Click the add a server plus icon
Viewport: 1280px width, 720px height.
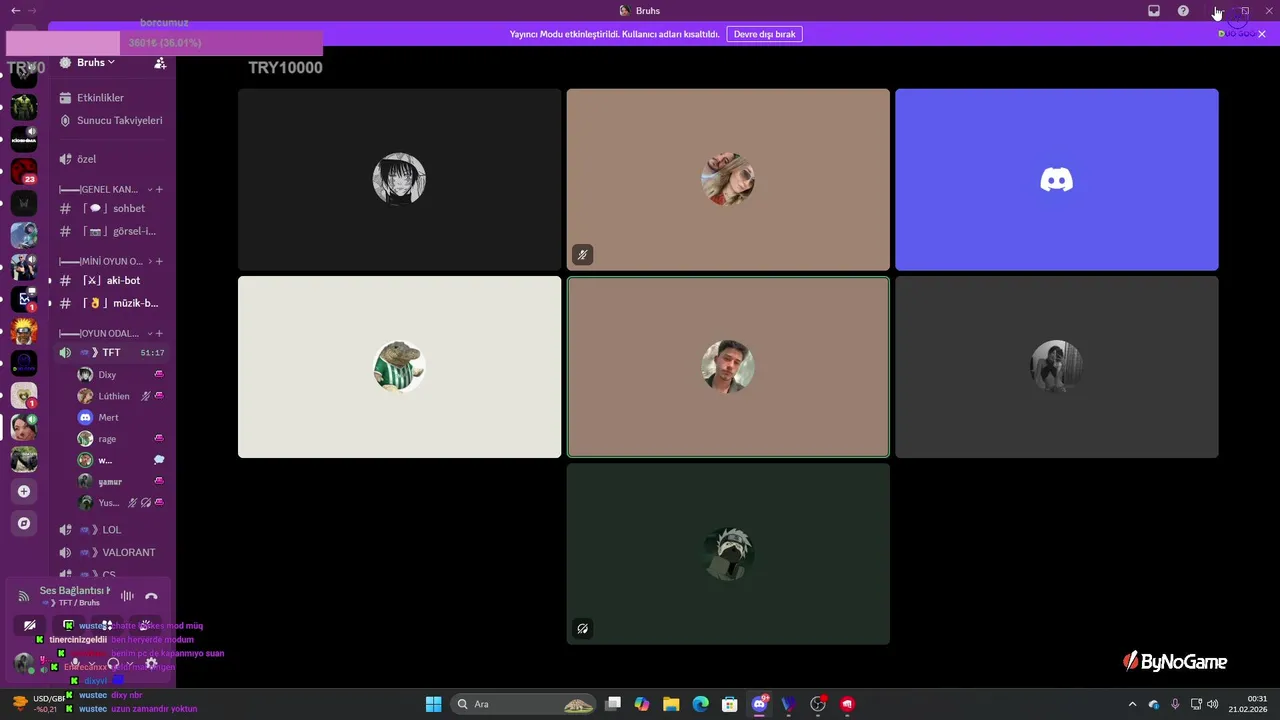click(24, 491)
